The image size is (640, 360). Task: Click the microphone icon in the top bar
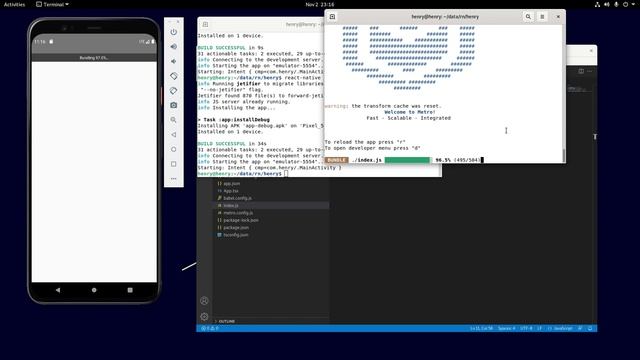[x=616, y=4]
